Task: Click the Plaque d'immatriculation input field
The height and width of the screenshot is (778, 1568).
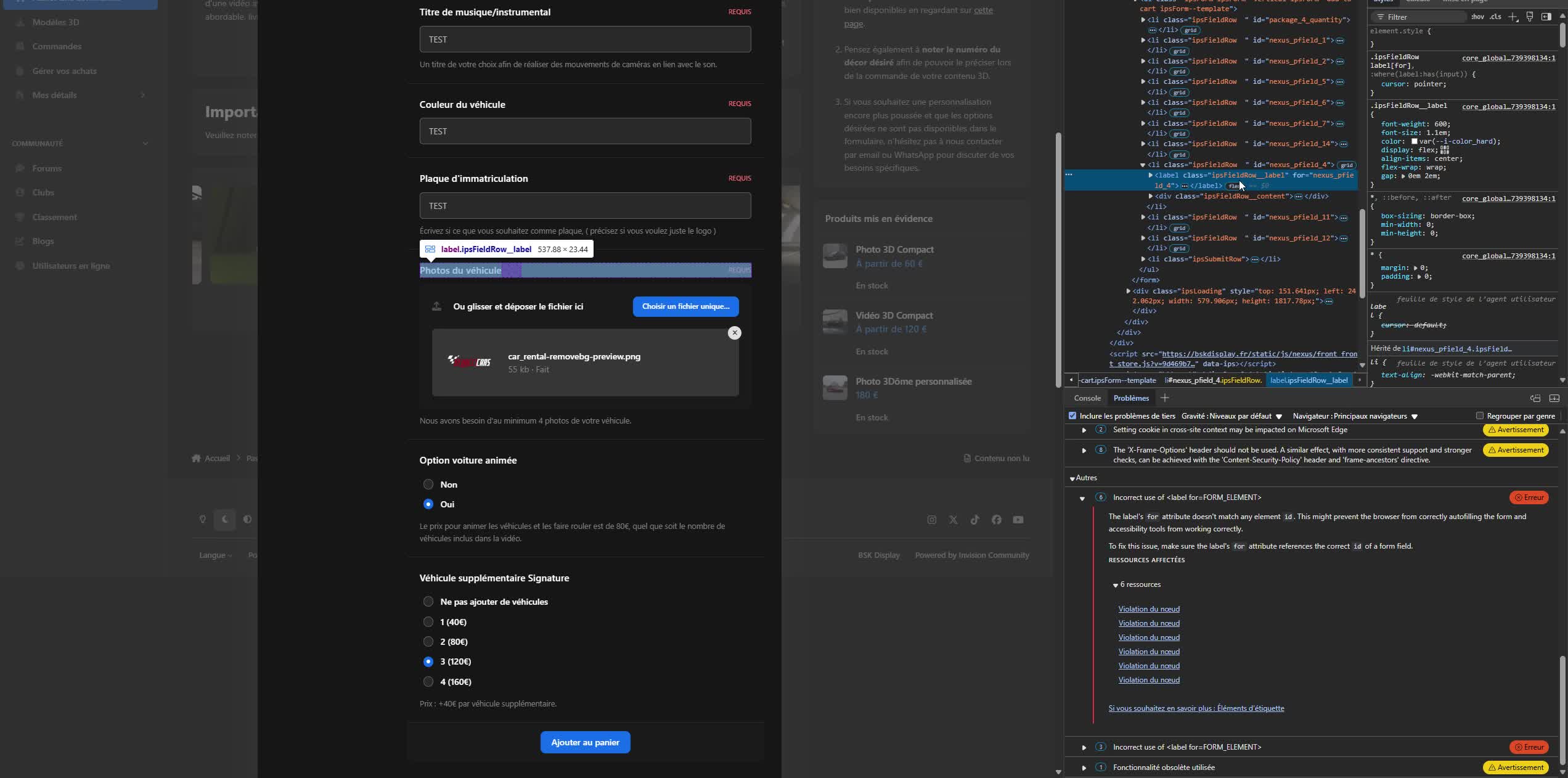Action: click(585, 206)
